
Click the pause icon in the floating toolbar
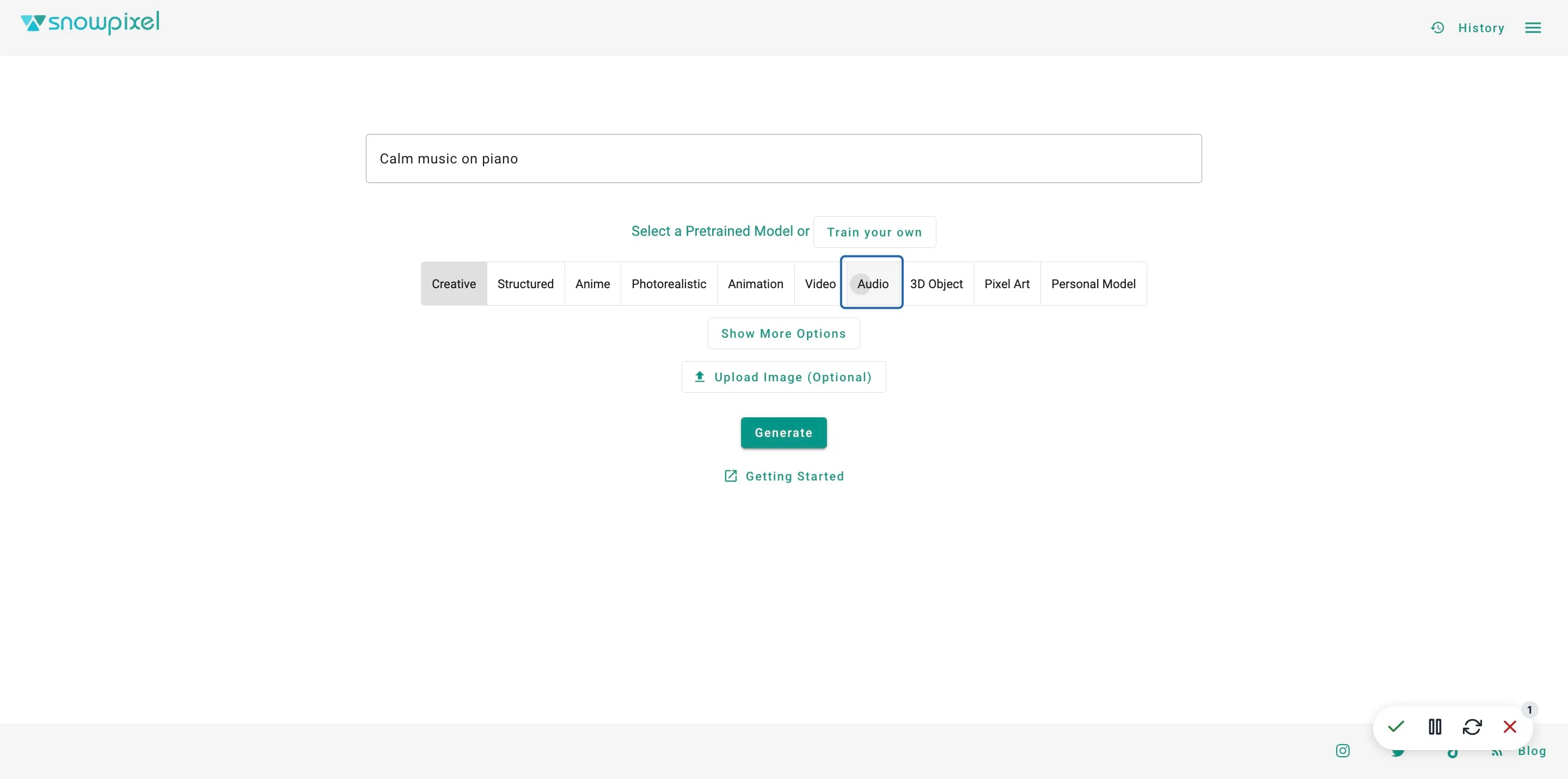coord(1435,726)
